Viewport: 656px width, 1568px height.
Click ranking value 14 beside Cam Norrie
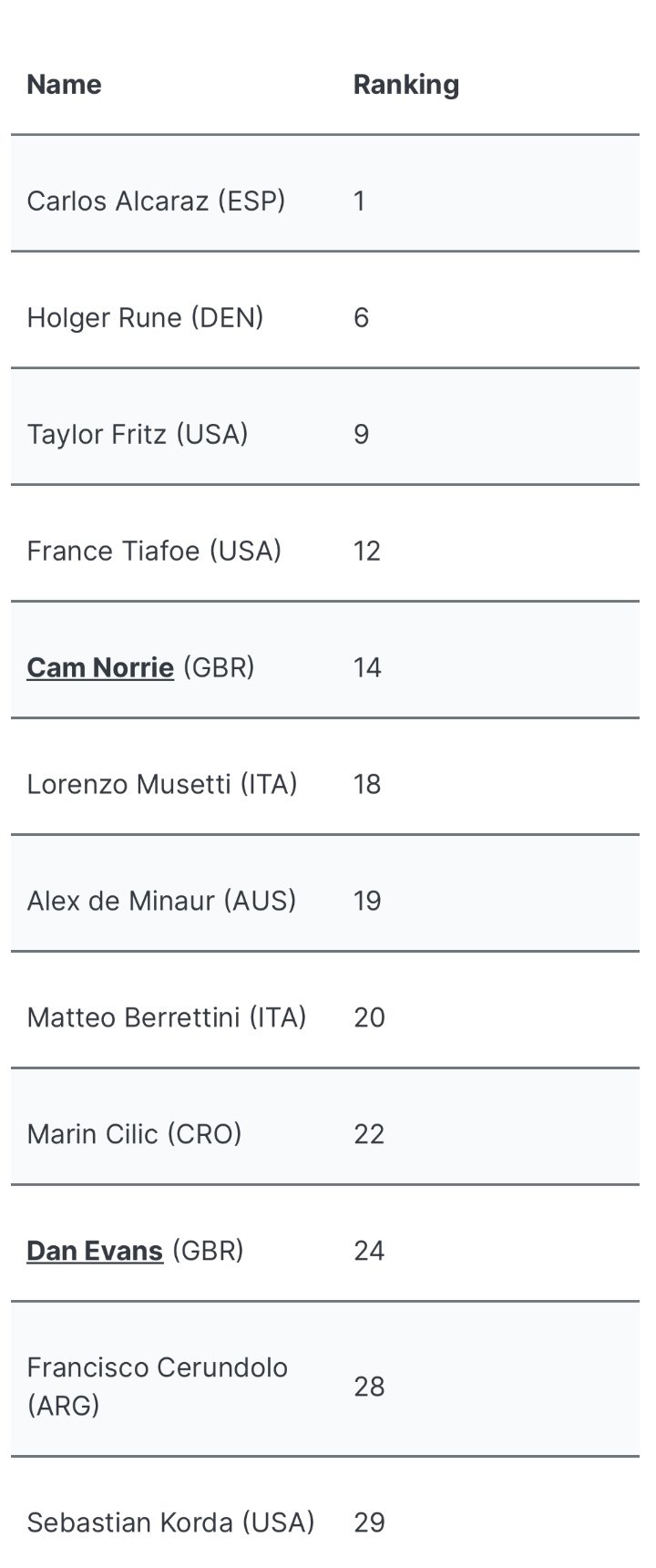pyautogui.click(x=367, y=667)
